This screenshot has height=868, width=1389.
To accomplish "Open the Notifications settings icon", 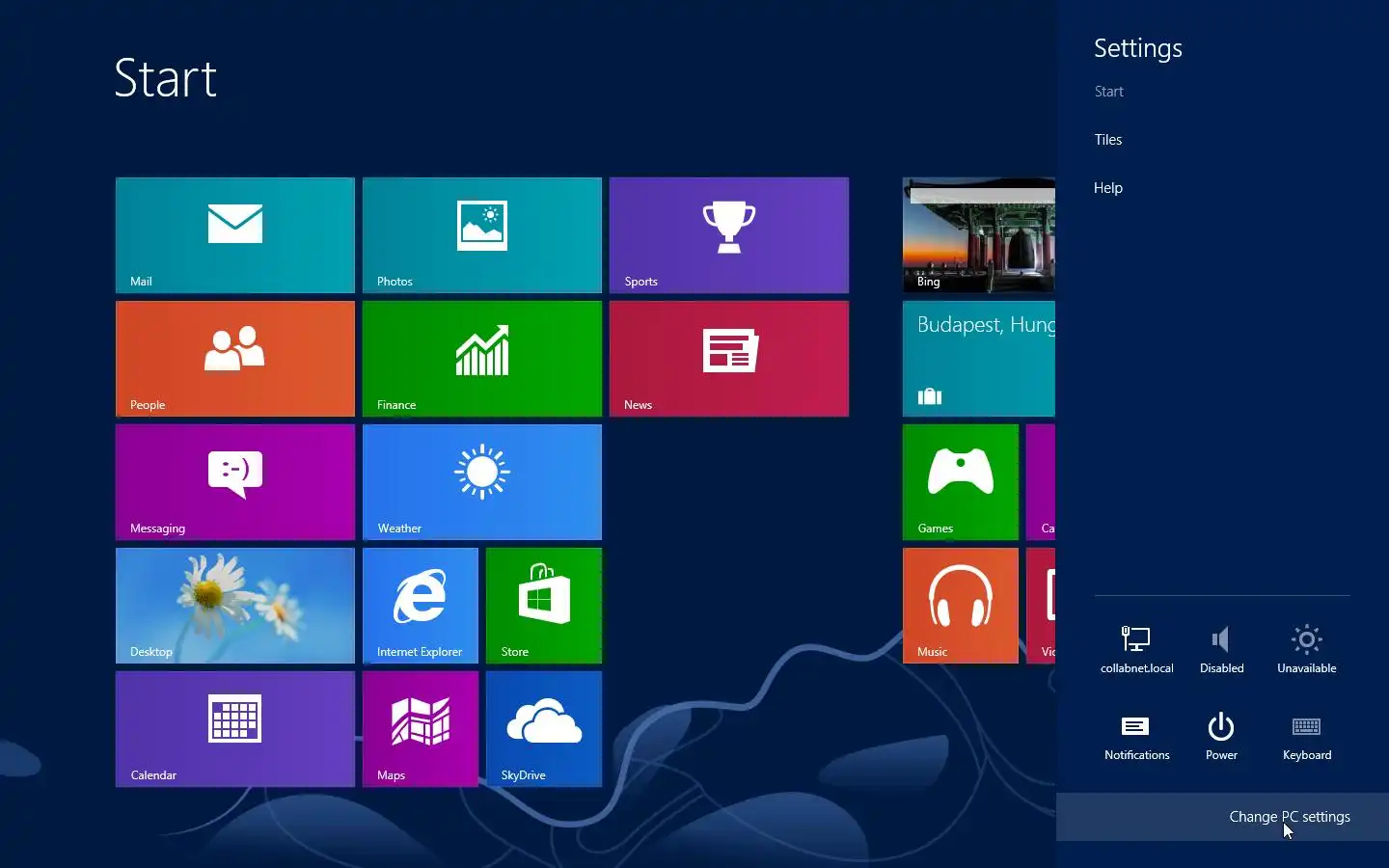I will point(1136,737).
